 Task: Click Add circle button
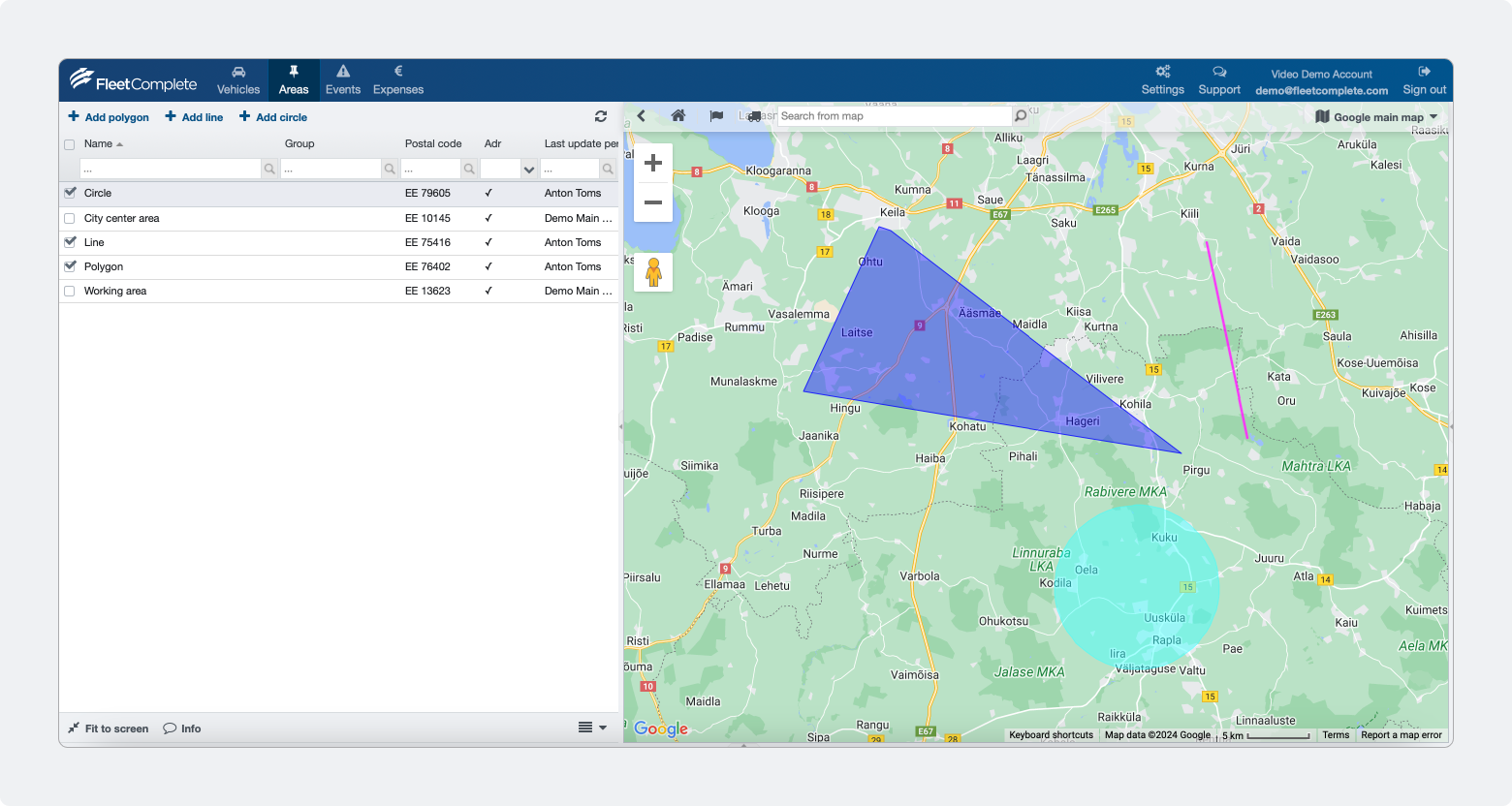(273, 117)
